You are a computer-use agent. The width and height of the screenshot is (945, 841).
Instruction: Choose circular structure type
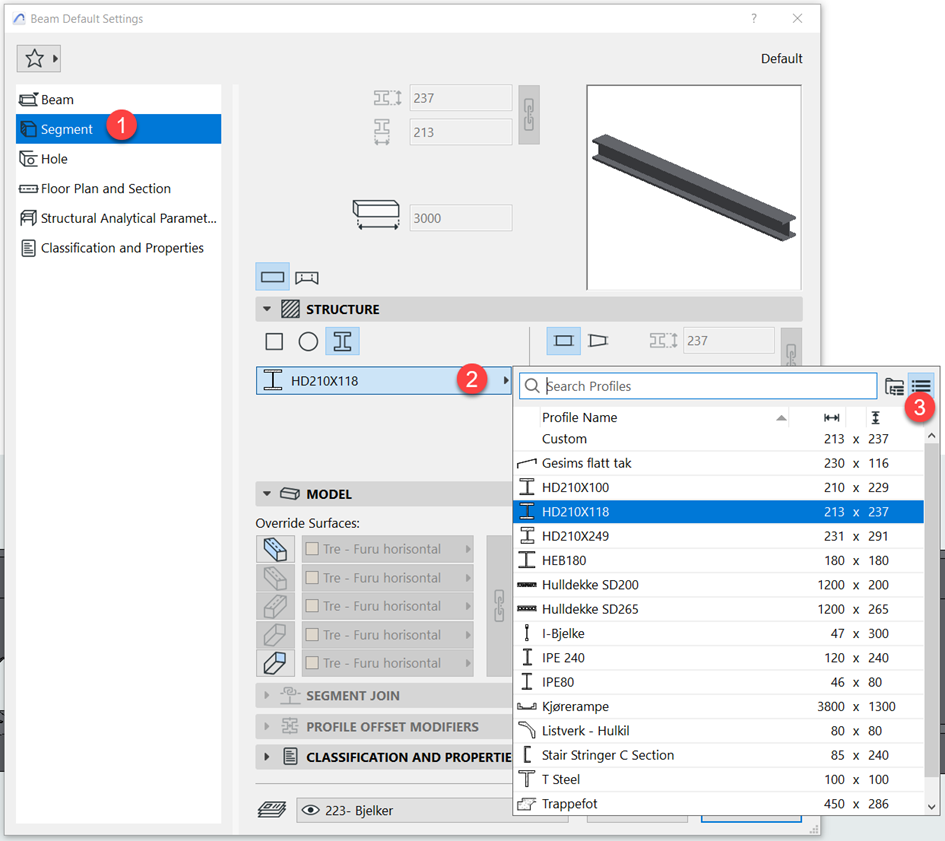click(308, 341)
